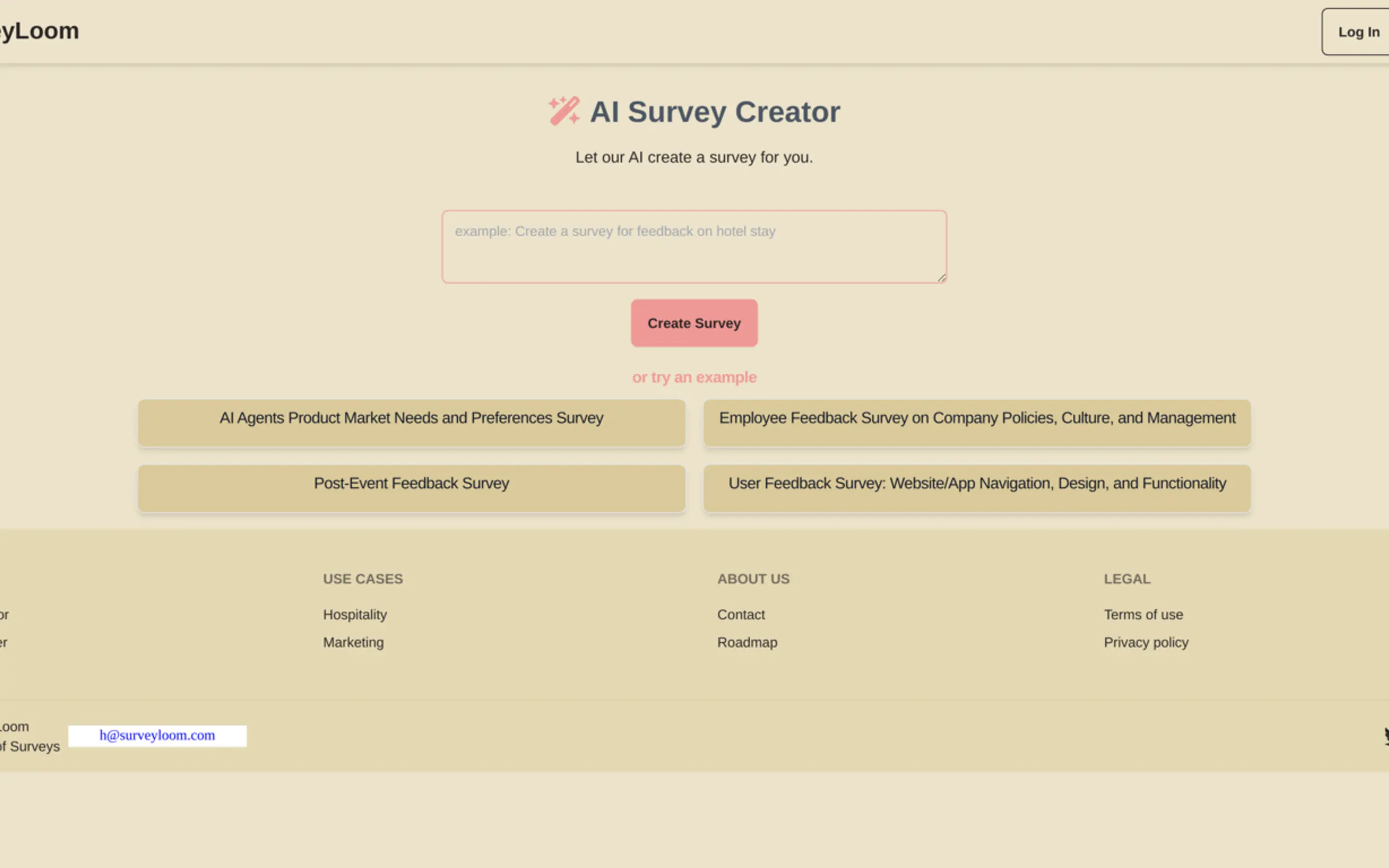Choose AI Agents Product Market Needs example
This screenshot has width=1389, height=868.
[411, 423]
